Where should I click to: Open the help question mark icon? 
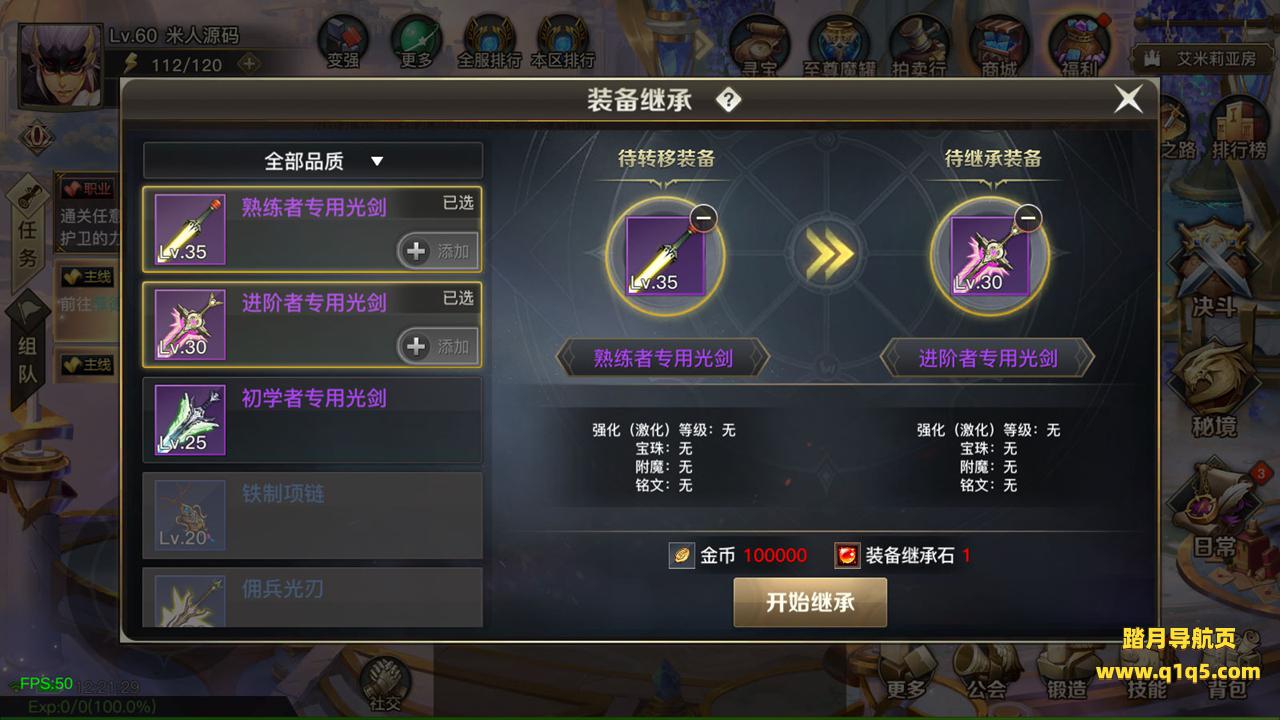coord(729,100)
